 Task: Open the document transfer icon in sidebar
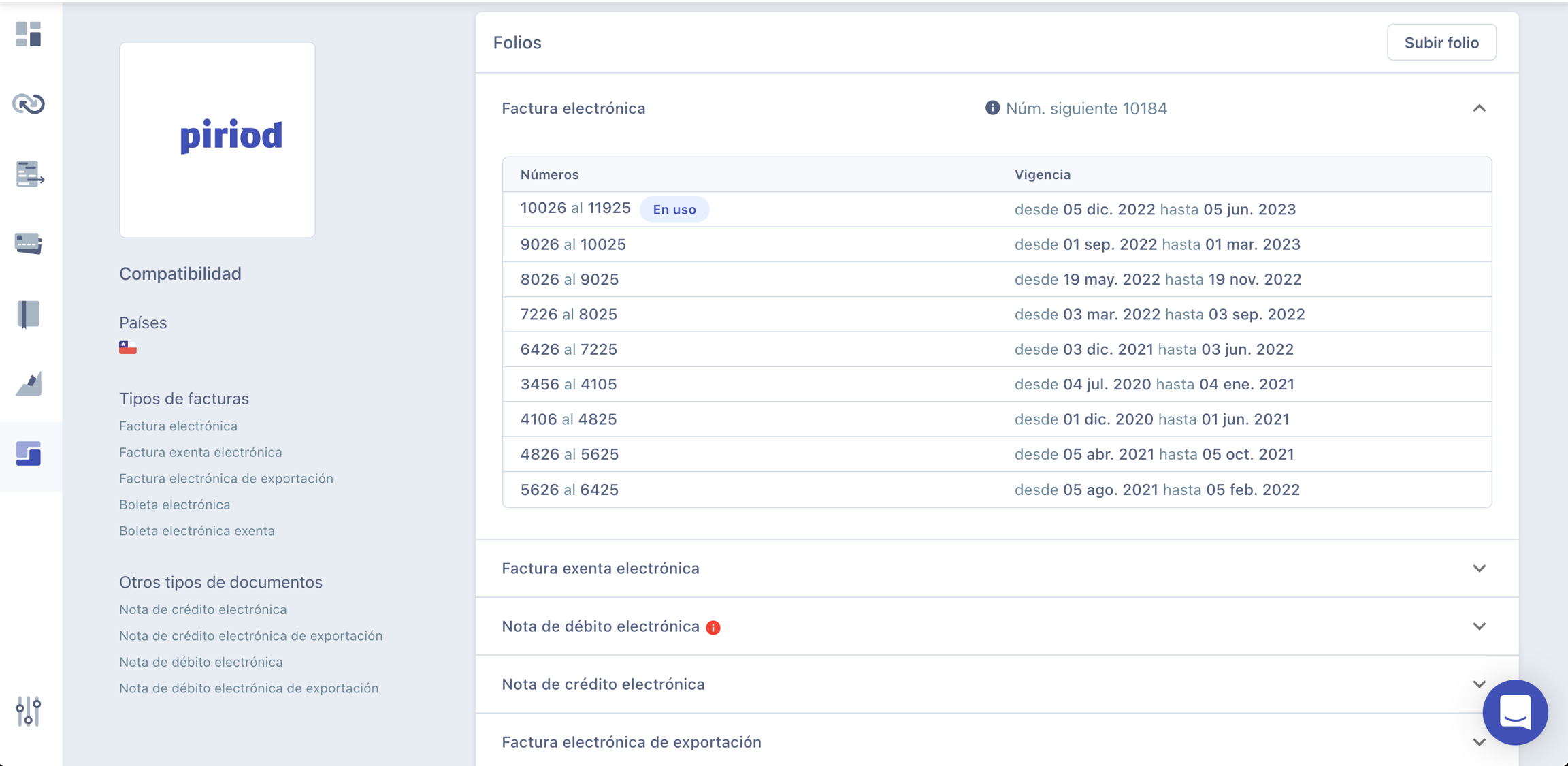29,174
